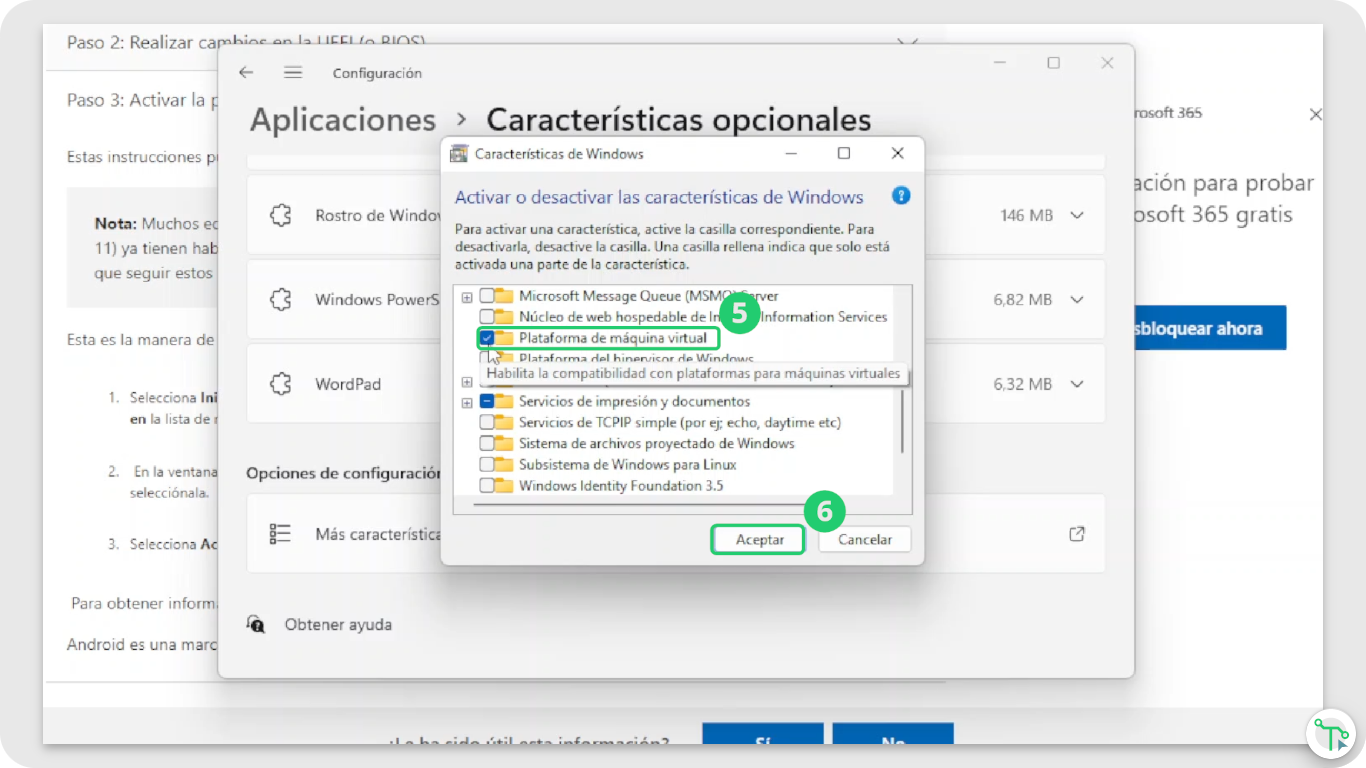Image resolution: width=1366 pixels, height=768 pixels.
Task: Click the Características de Windows title bar icon
Action: [x=459, y=154]
